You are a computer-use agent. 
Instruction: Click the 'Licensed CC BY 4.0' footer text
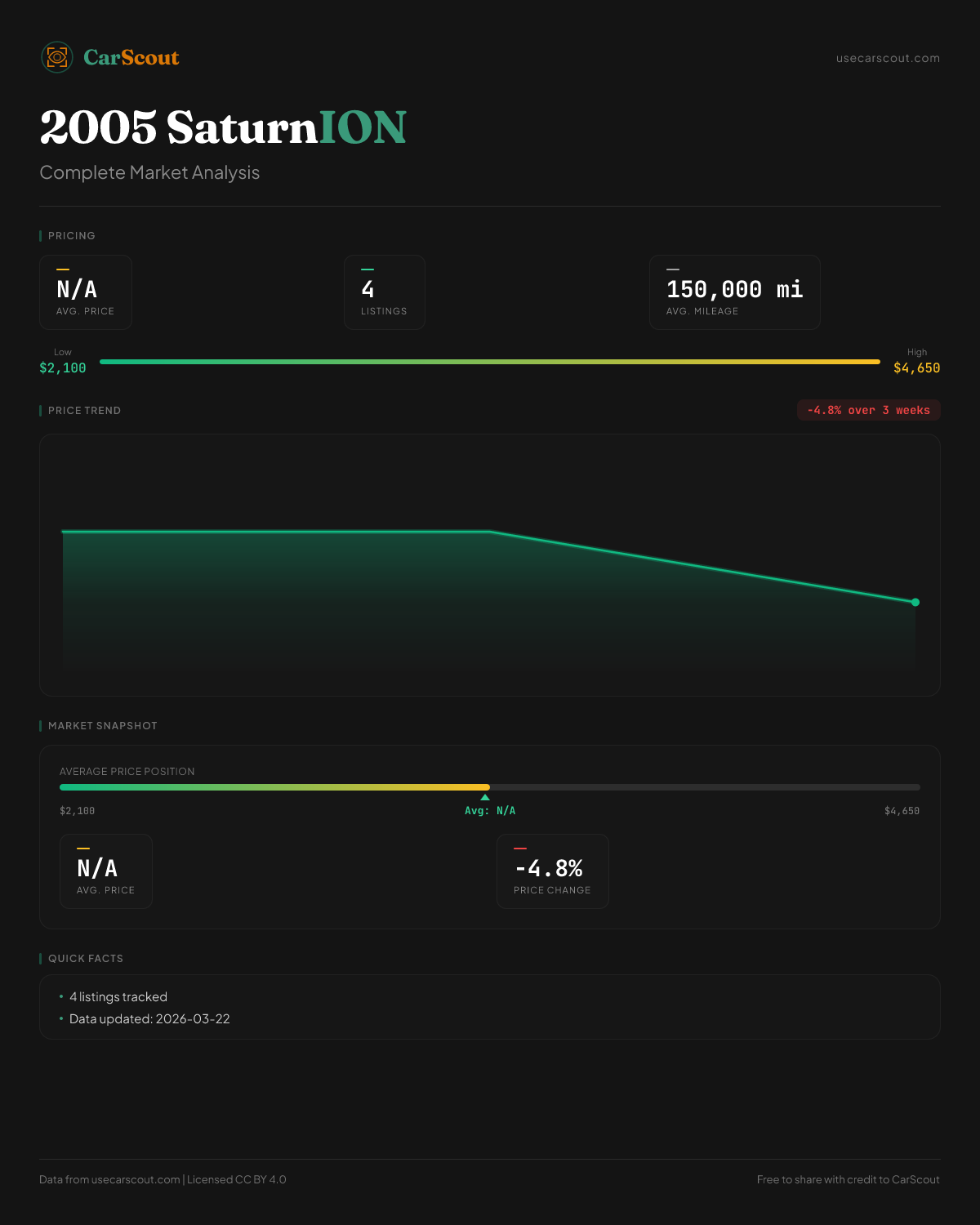point(237,1179)
